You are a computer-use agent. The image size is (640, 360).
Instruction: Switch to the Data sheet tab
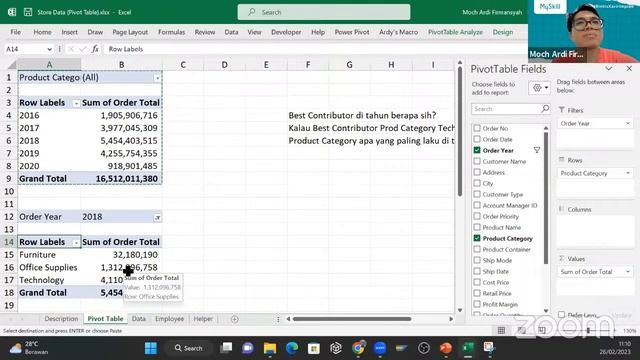pyautogui.click(x=139, y=319)
